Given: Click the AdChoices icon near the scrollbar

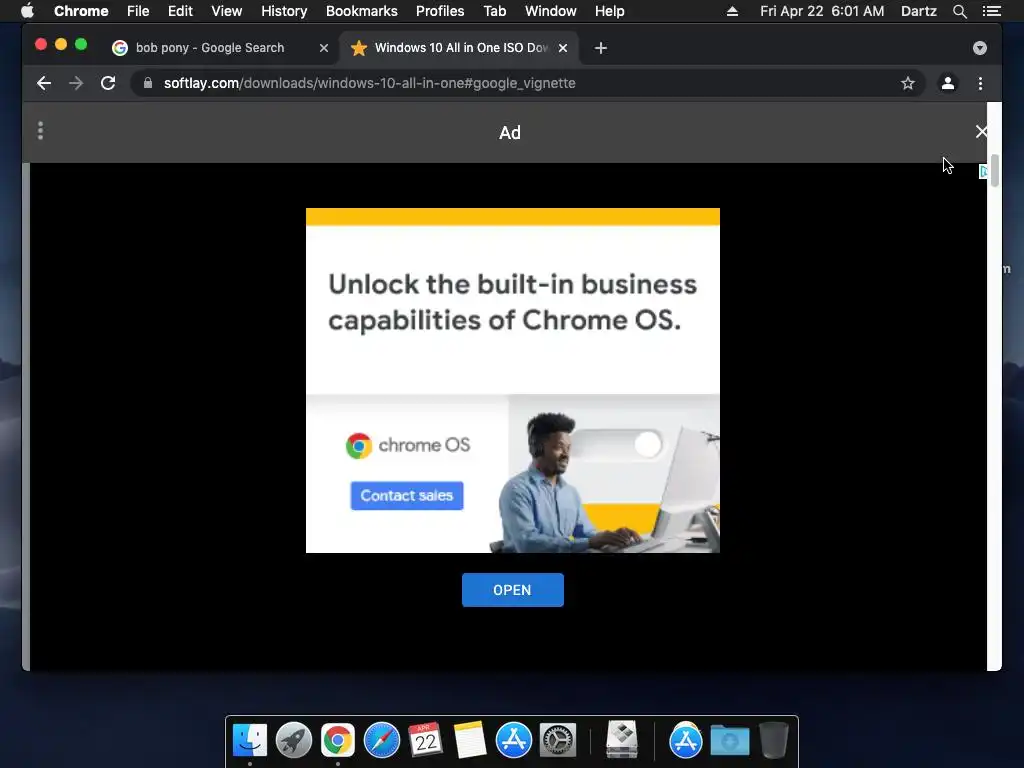Looking at the screenshot, I should (x=983, y=171).
